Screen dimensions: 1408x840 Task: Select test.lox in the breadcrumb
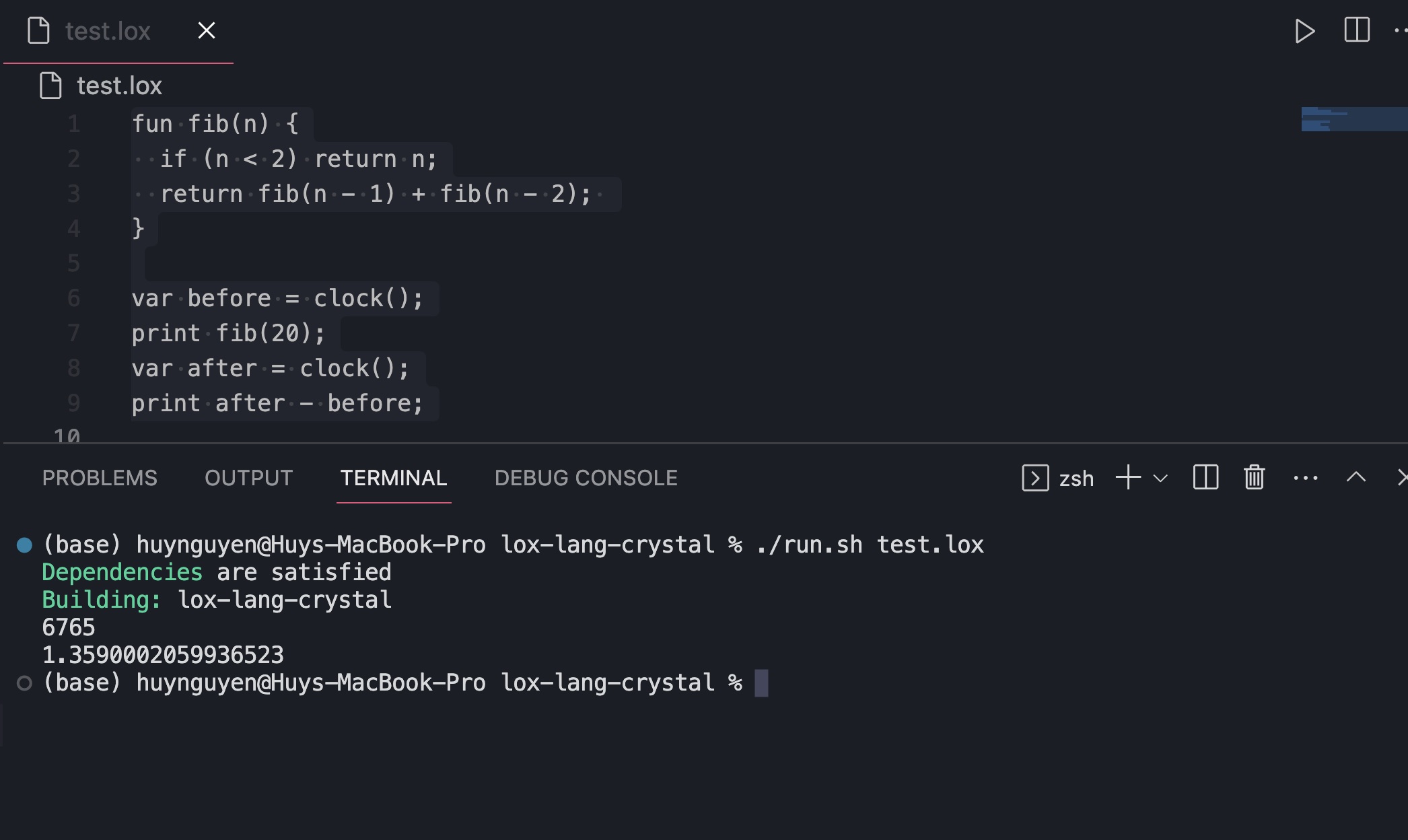pos(119,86)
